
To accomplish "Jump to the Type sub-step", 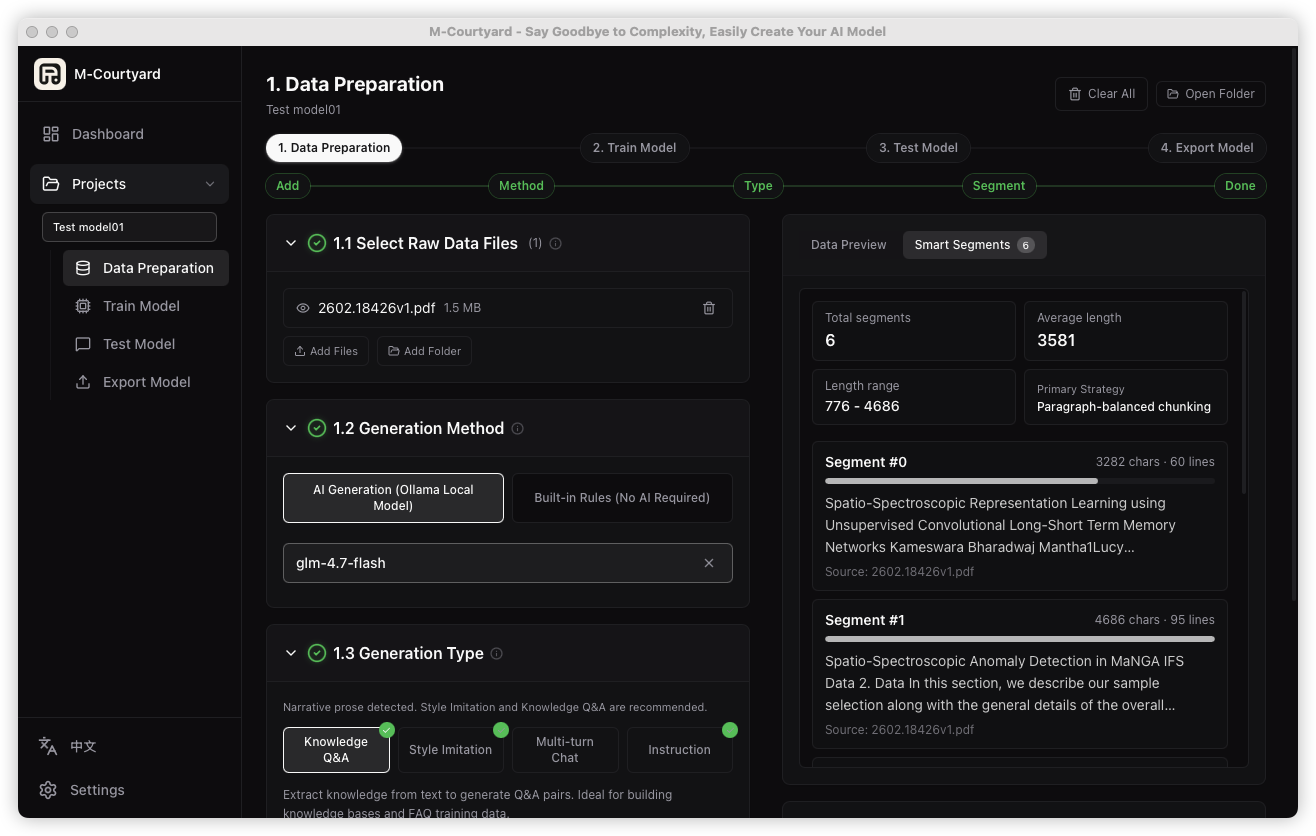I will [x=758, y=186].
